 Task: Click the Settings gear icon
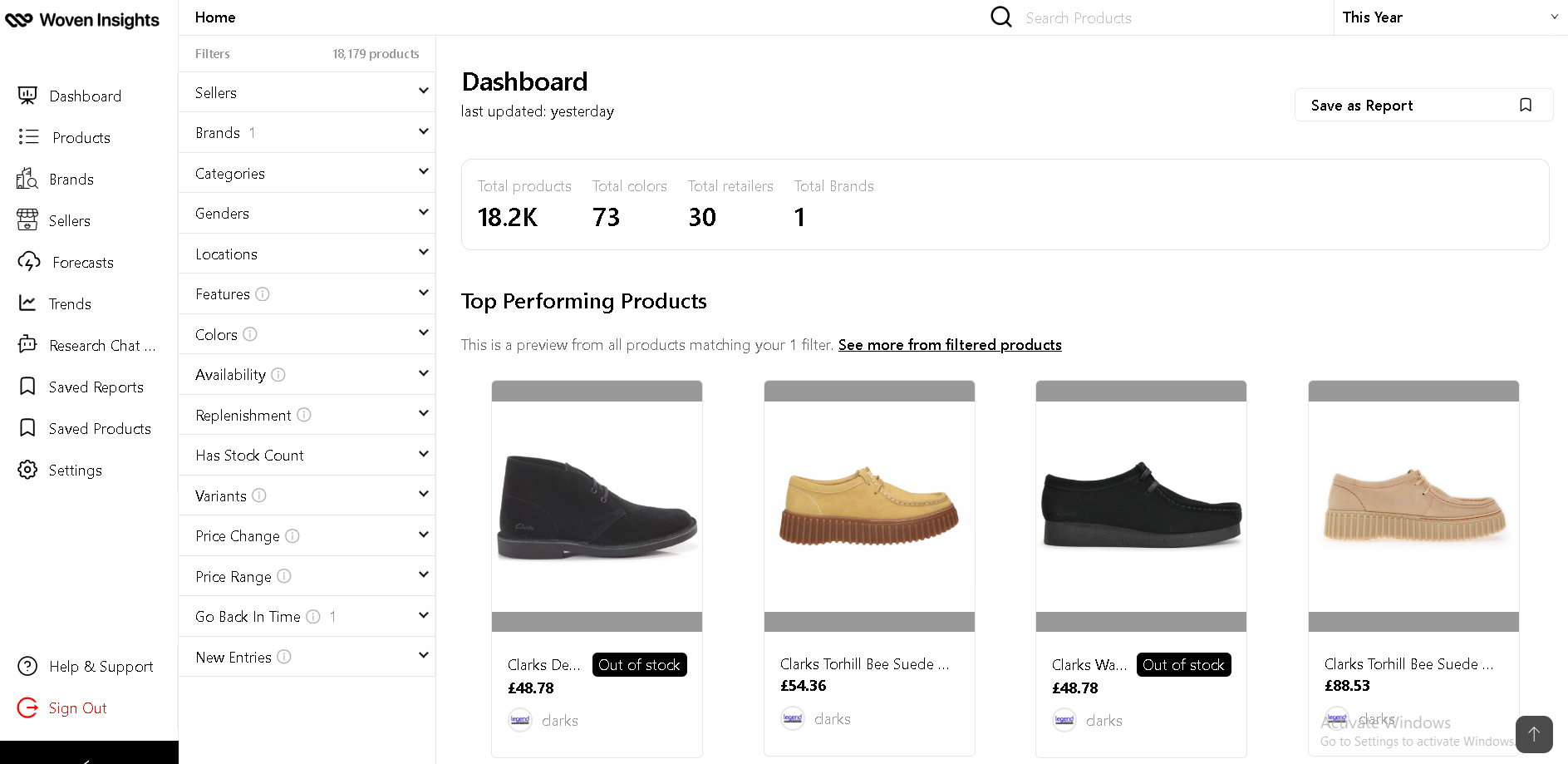coord(27,470)
